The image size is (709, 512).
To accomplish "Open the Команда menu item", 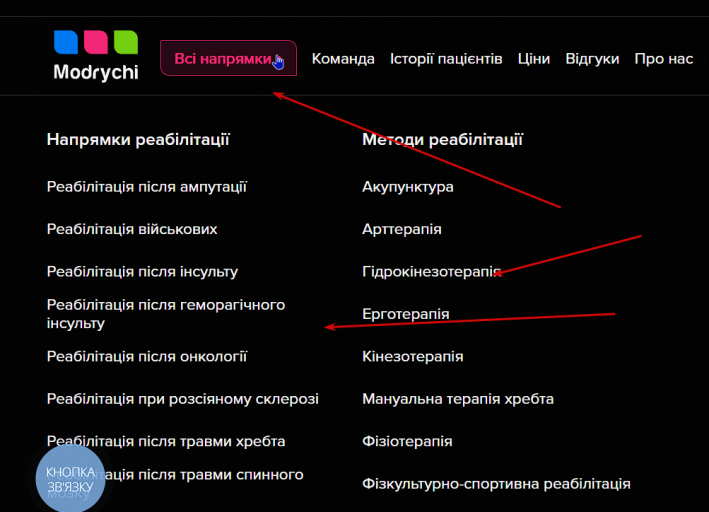I will pyautogui.click(x=343, y=59).
